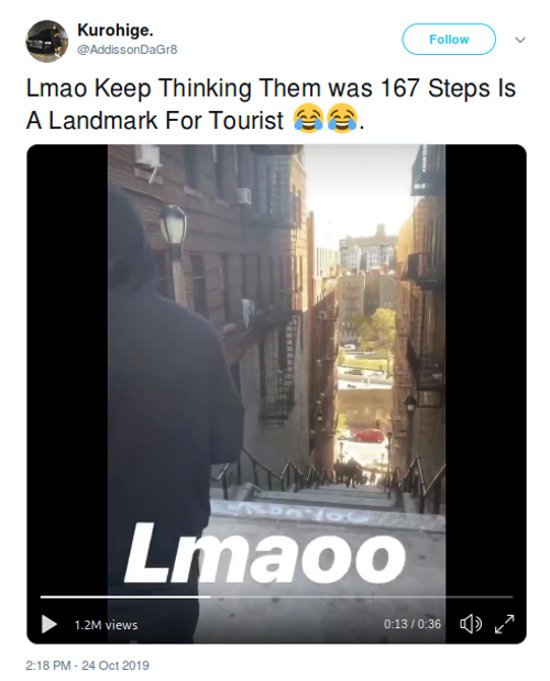
Task: Click the first laughing emoji in the tweet
Action: pyautogui.click(x=308, y=119)
